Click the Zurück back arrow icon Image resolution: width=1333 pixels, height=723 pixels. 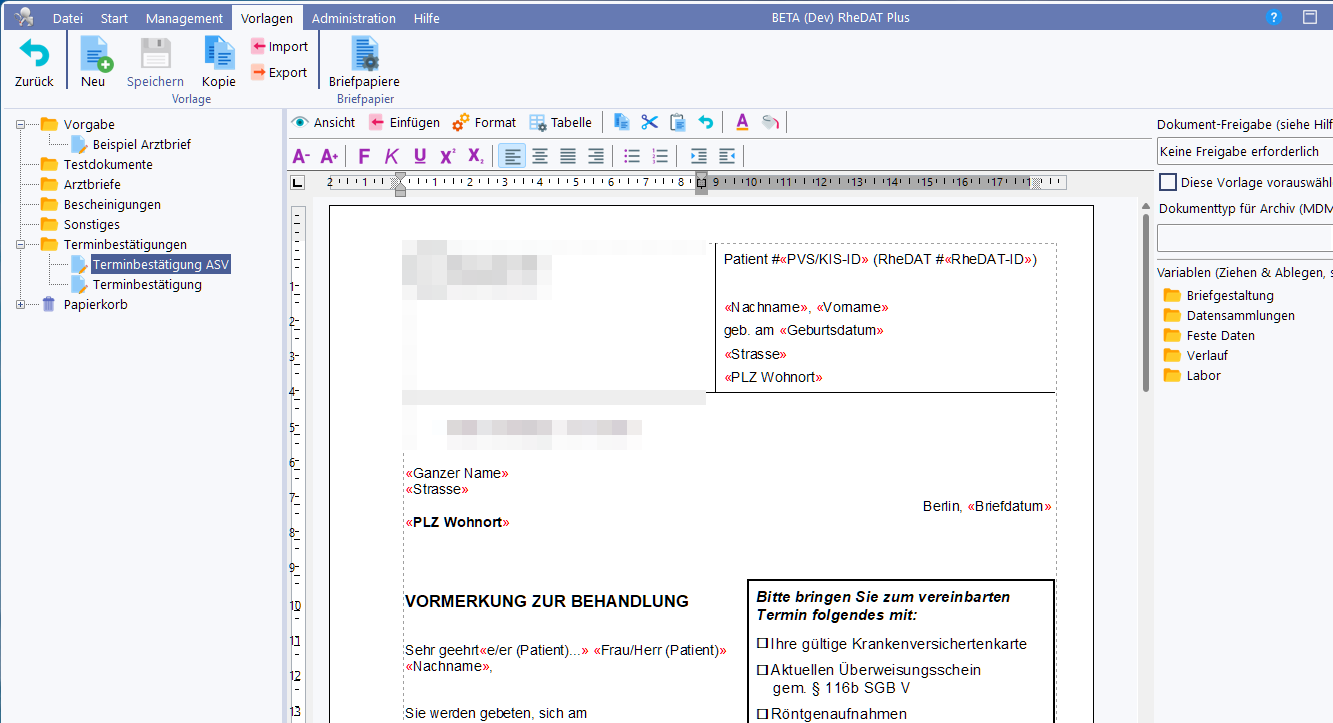click(34, 55)
